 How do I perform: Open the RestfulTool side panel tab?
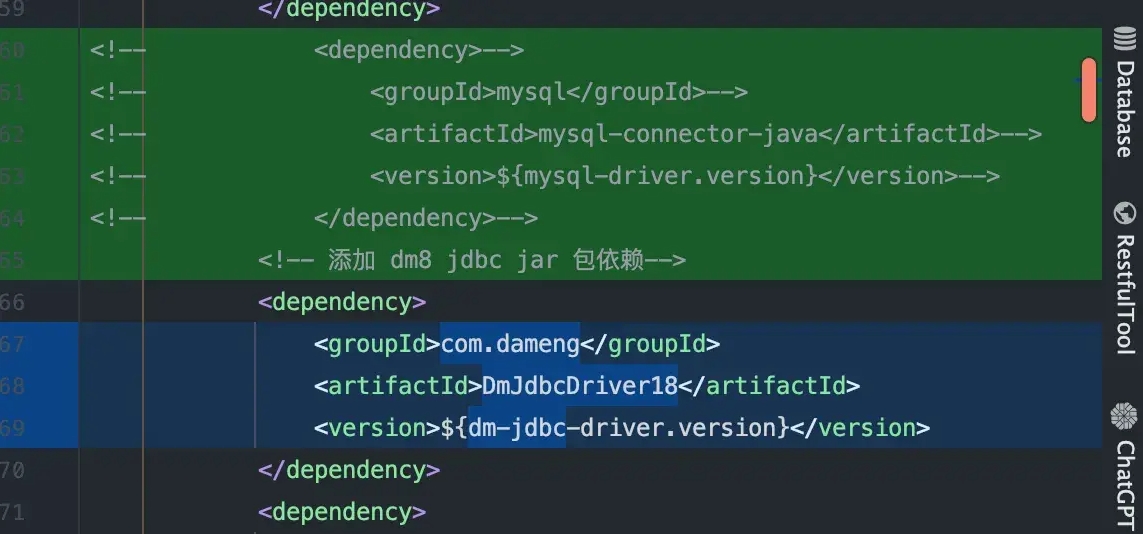(1124, 294)
